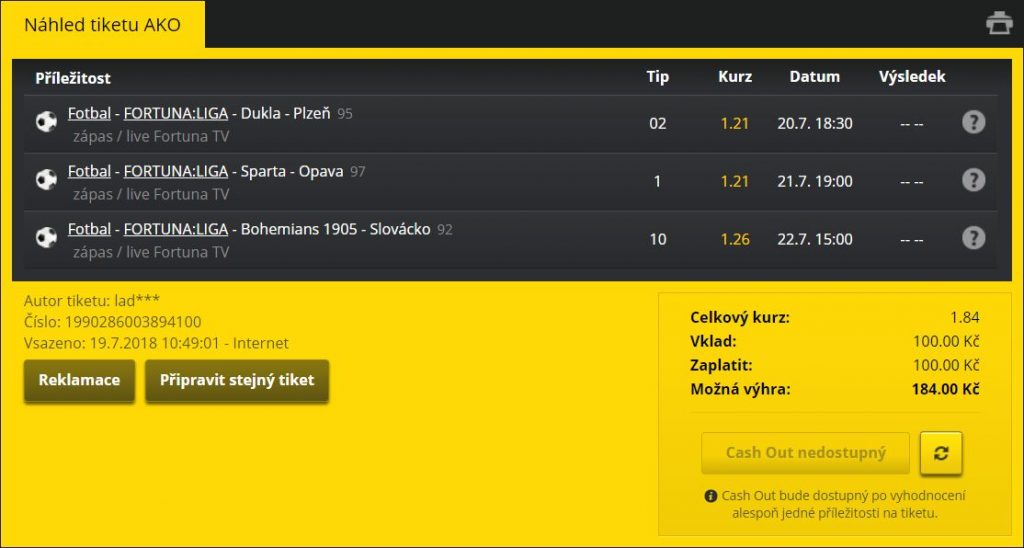1024x548 pixels.
Task: Click the soccer ball icon for Dukla - Plzeň
Action: 46,123
